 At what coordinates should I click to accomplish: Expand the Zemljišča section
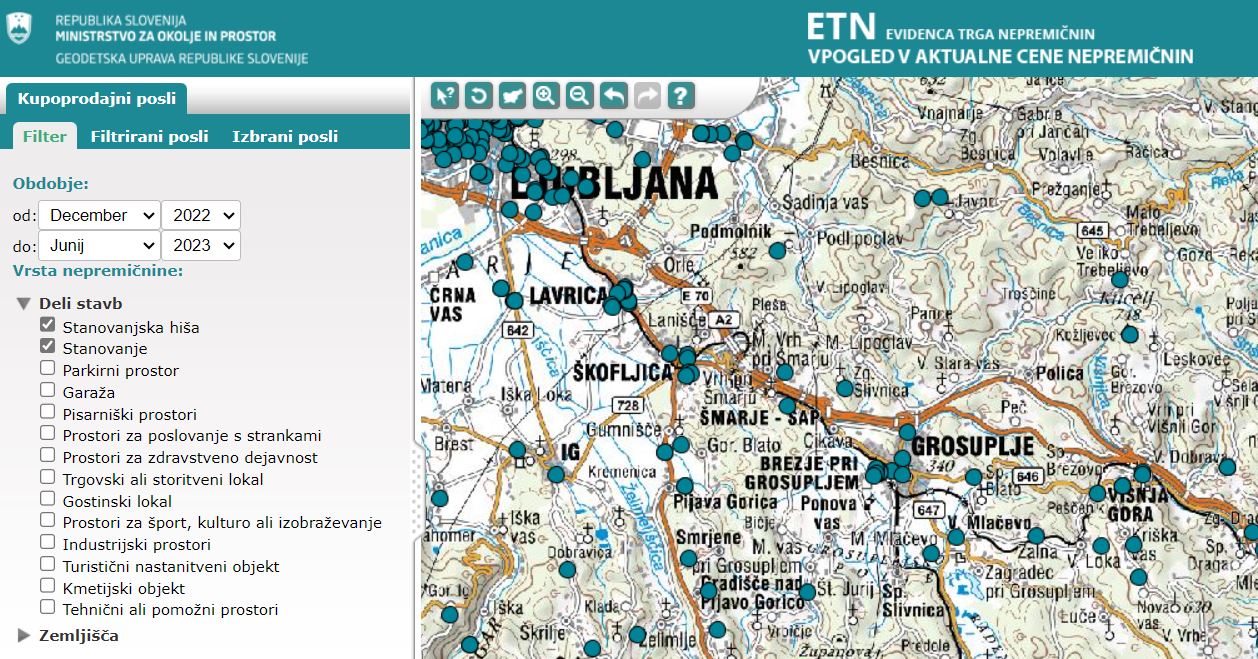[24, 635]
